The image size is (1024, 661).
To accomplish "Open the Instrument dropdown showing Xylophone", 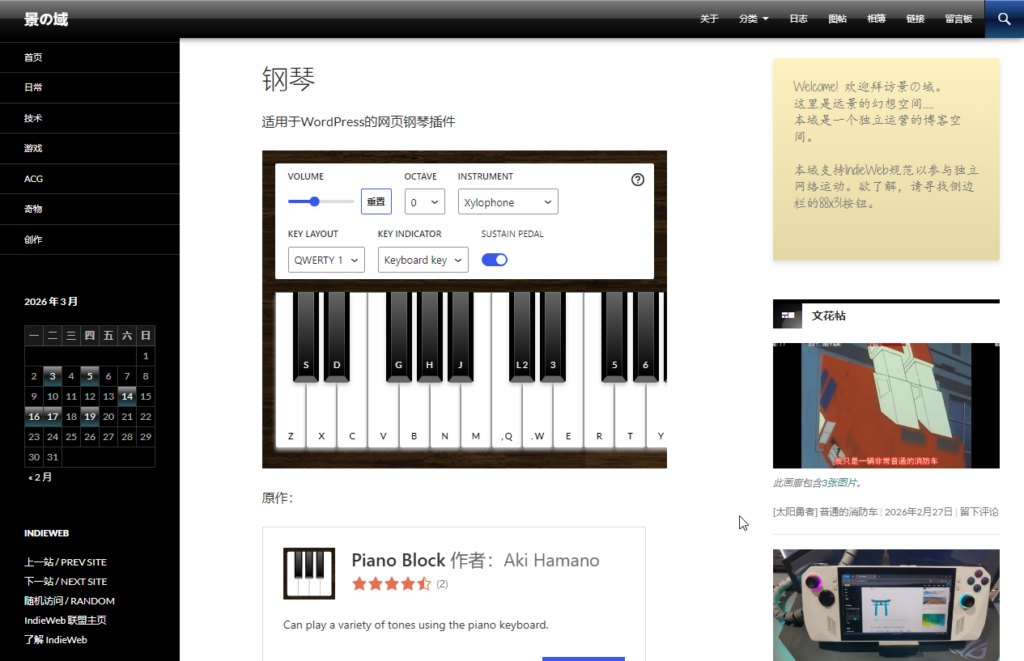I will pyautogui.click(x=508, y=202).
